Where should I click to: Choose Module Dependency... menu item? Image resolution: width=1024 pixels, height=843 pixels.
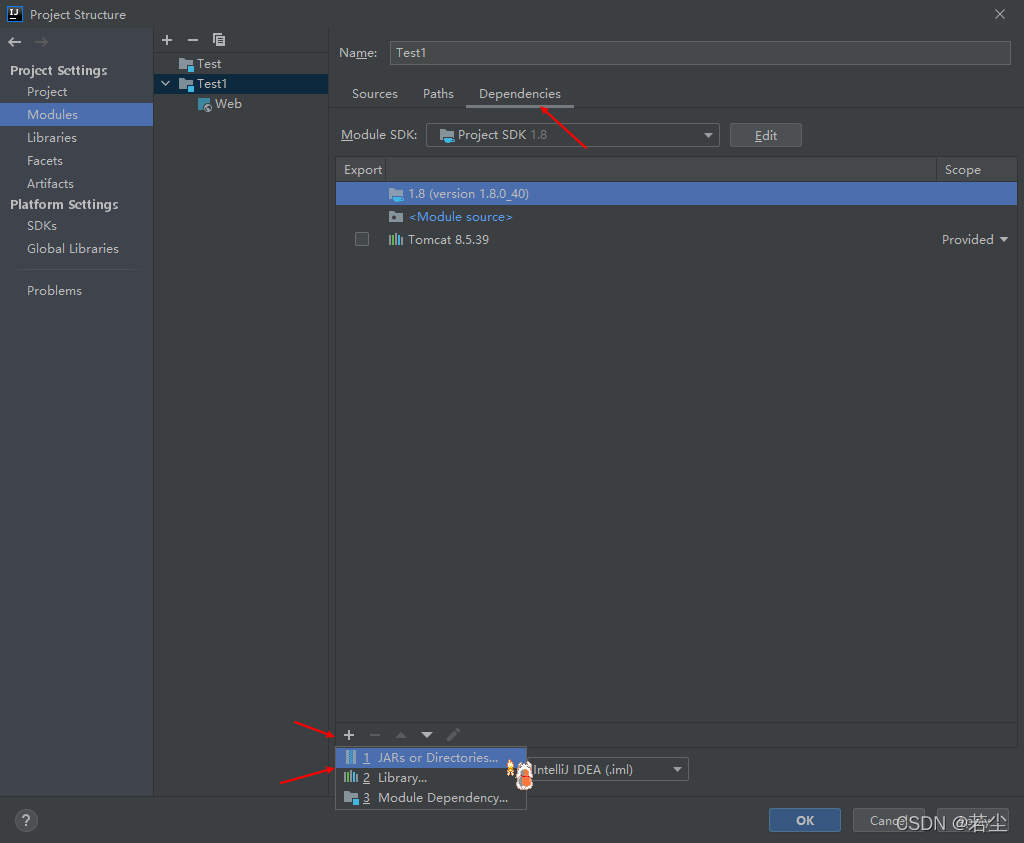[x=431, y=798]
